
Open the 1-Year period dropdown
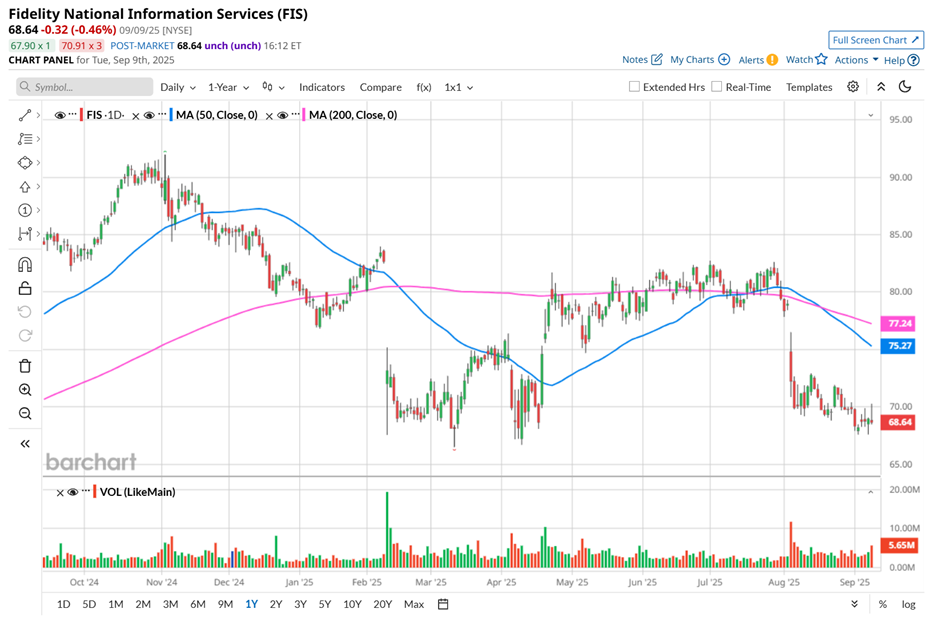tap(228, 87)
